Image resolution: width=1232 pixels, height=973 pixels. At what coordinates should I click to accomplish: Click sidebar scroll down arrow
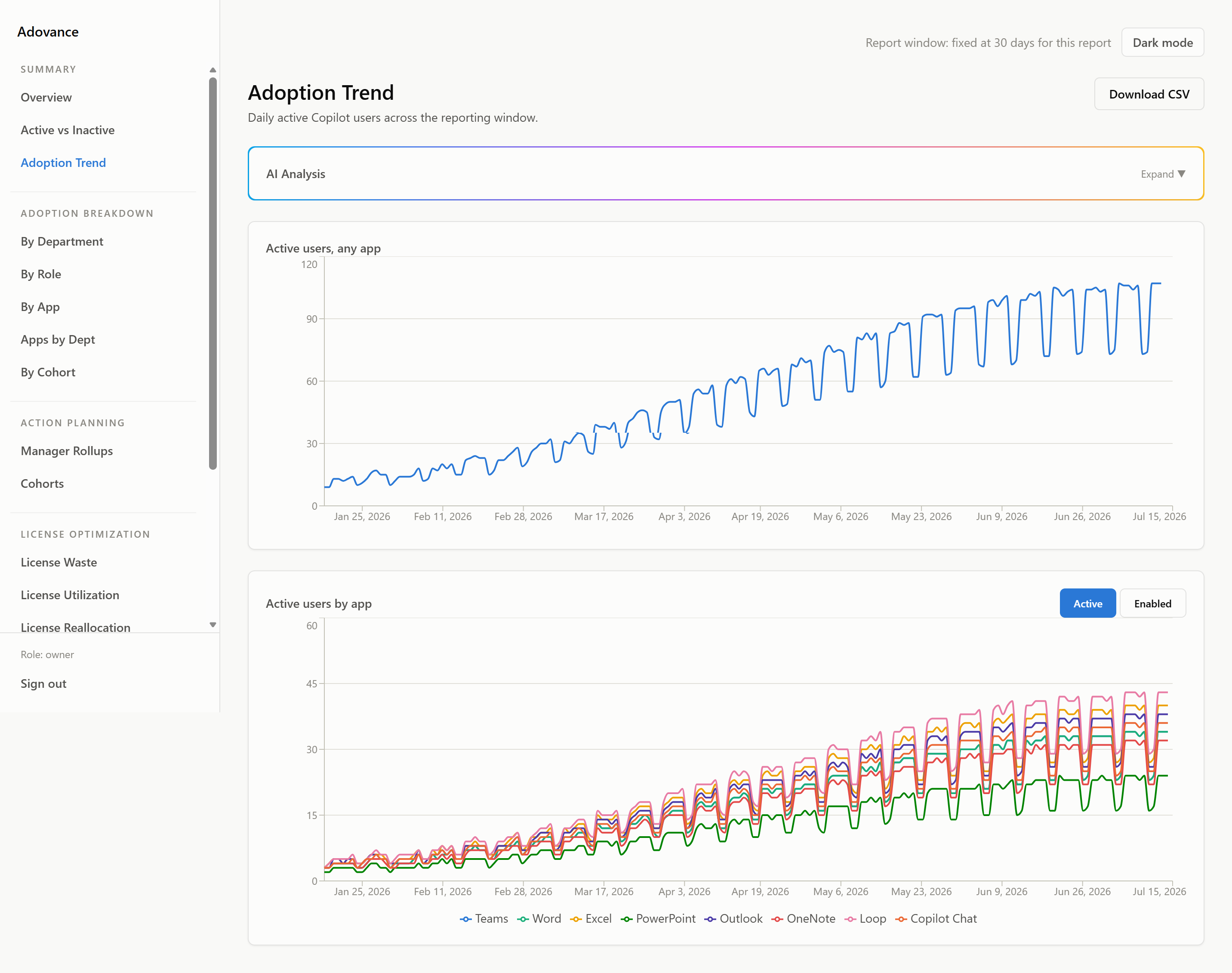(213, 625)
